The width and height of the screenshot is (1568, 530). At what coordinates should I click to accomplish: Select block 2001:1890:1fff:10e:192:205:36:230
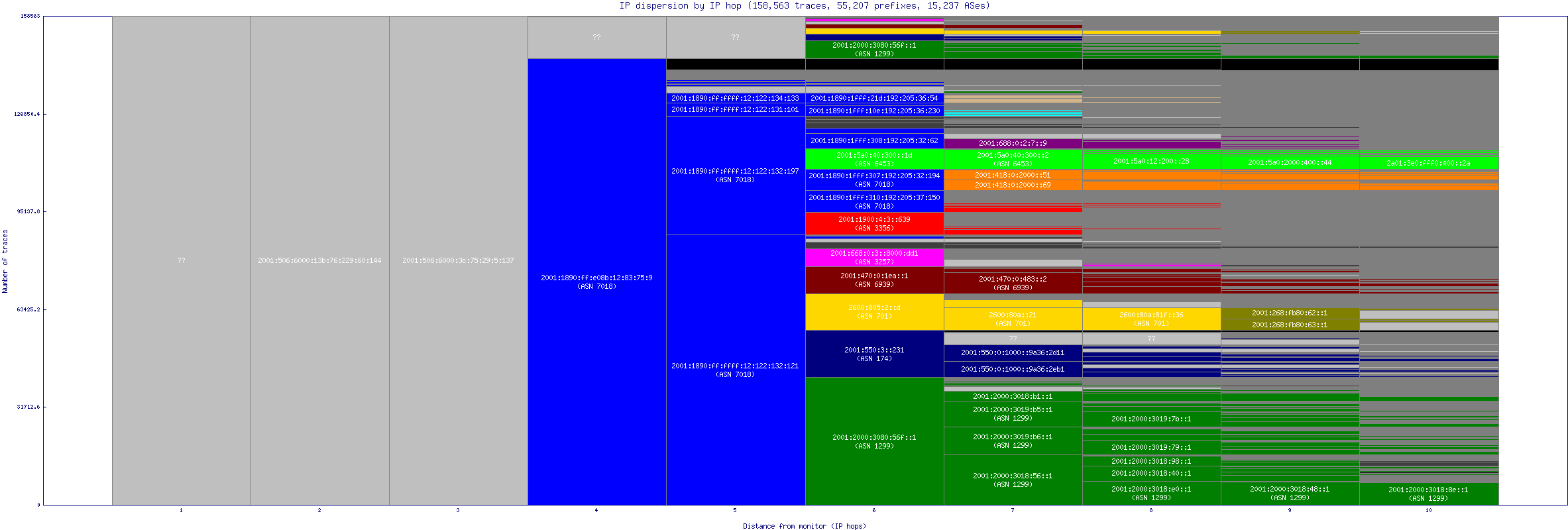tap(874, 111)
